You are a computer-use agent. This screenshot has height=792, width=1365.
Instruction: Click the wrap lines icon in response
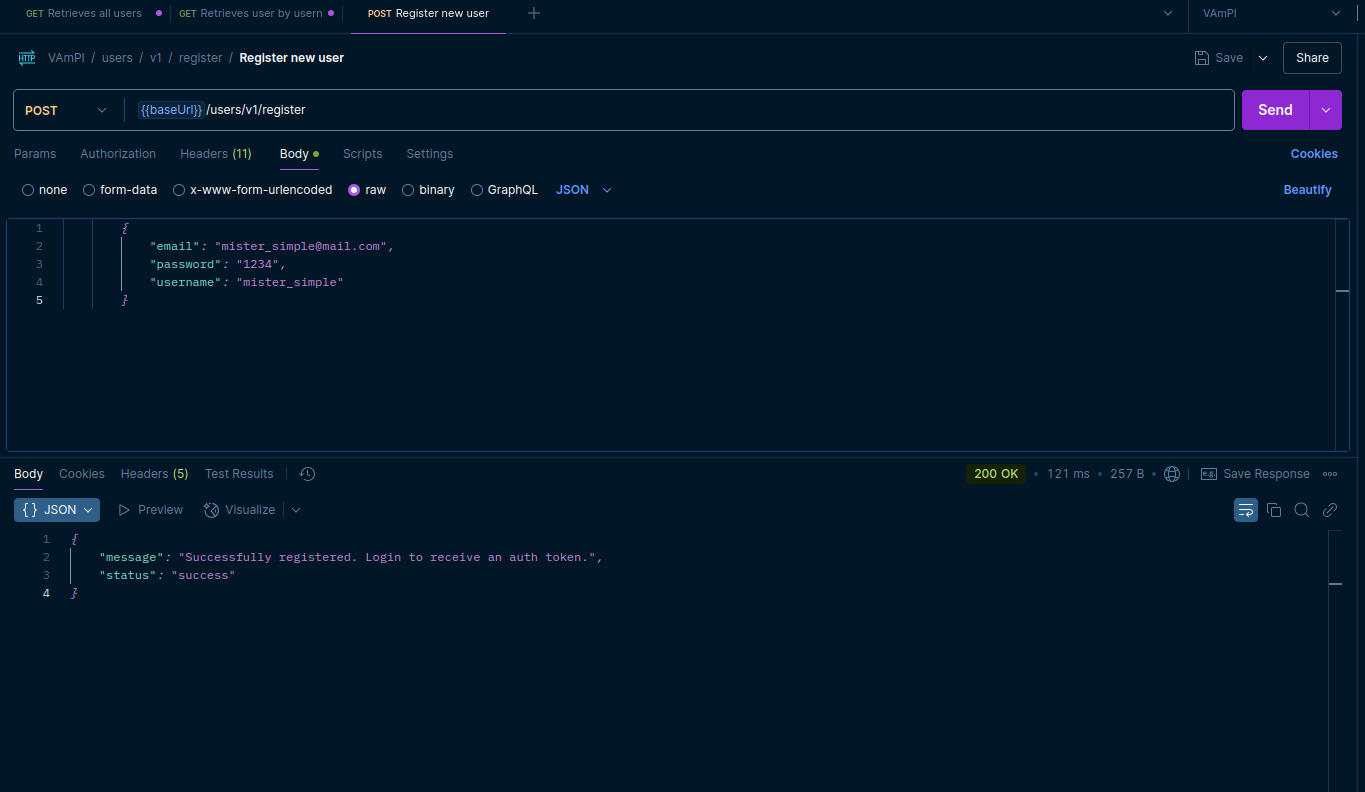[1245, 510]
